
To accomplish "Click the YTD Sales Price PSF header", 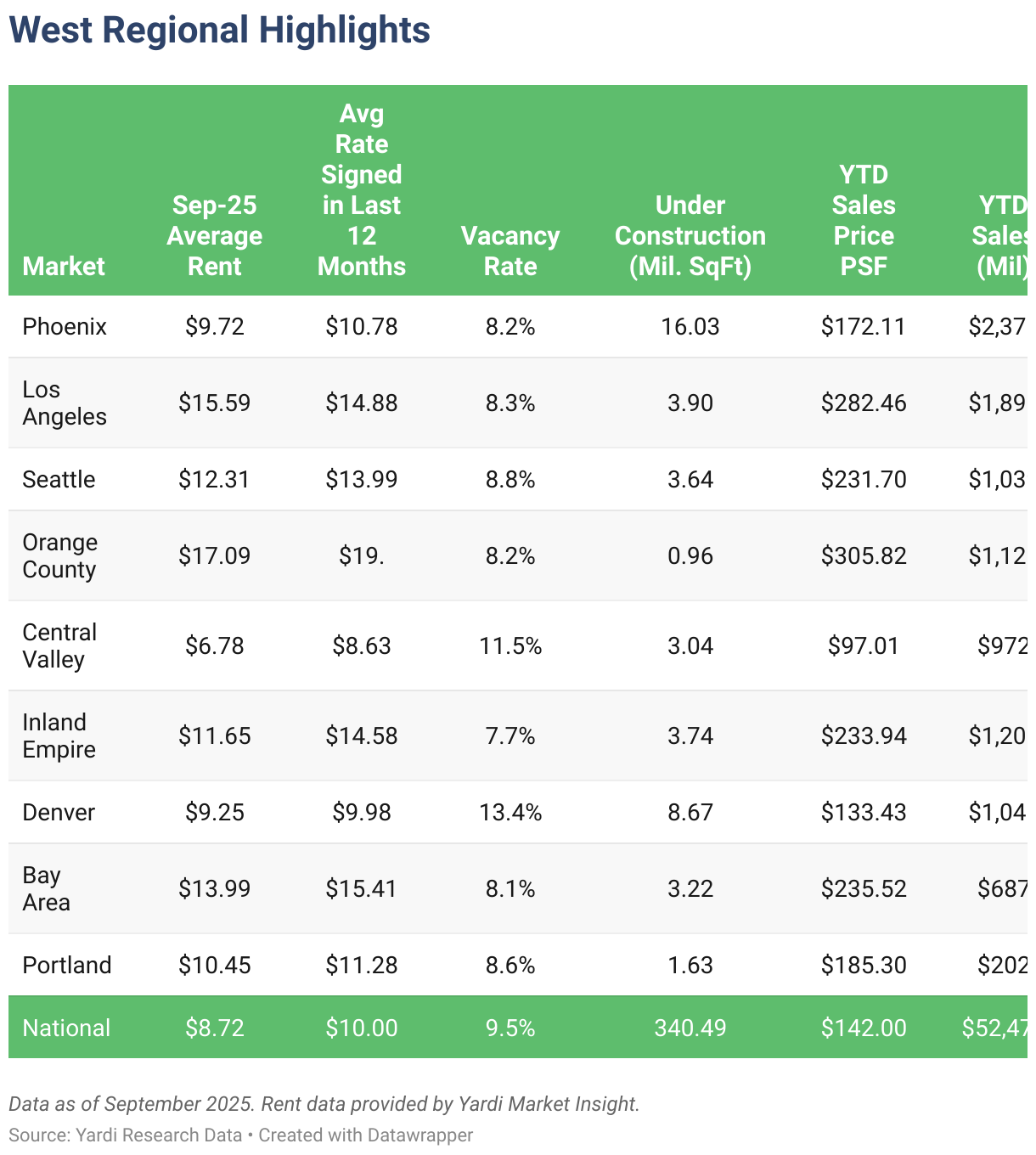I will click(x=864, y=220).
